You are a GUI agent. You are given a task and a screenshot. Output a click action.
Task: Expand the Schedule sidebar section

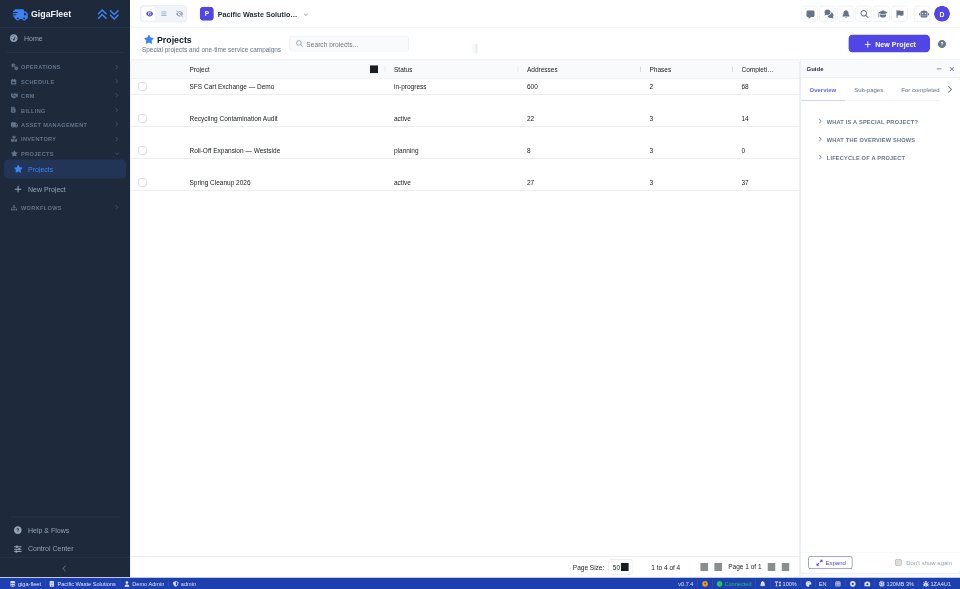[65, 81]
